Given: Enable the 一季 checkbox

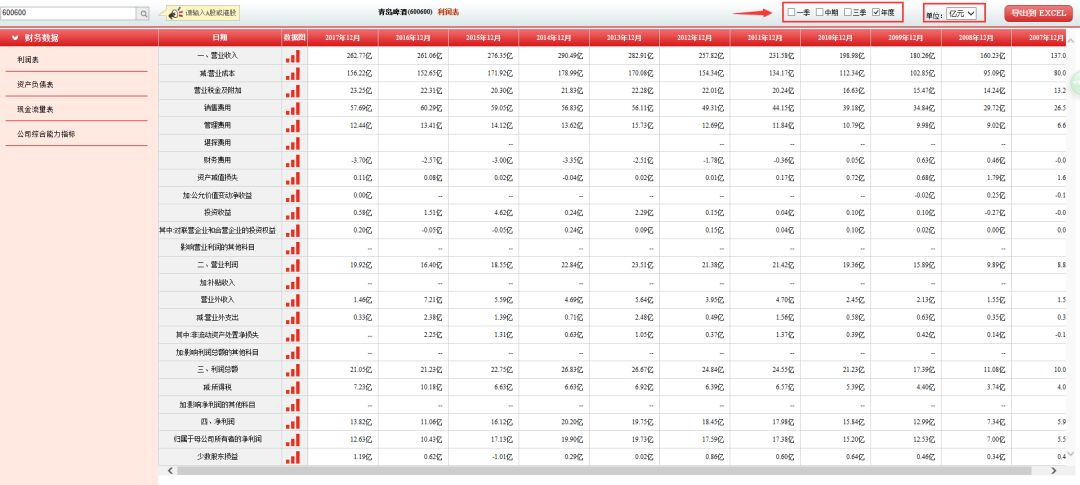Looking at the screenshot, I should (x=791, y=12).
